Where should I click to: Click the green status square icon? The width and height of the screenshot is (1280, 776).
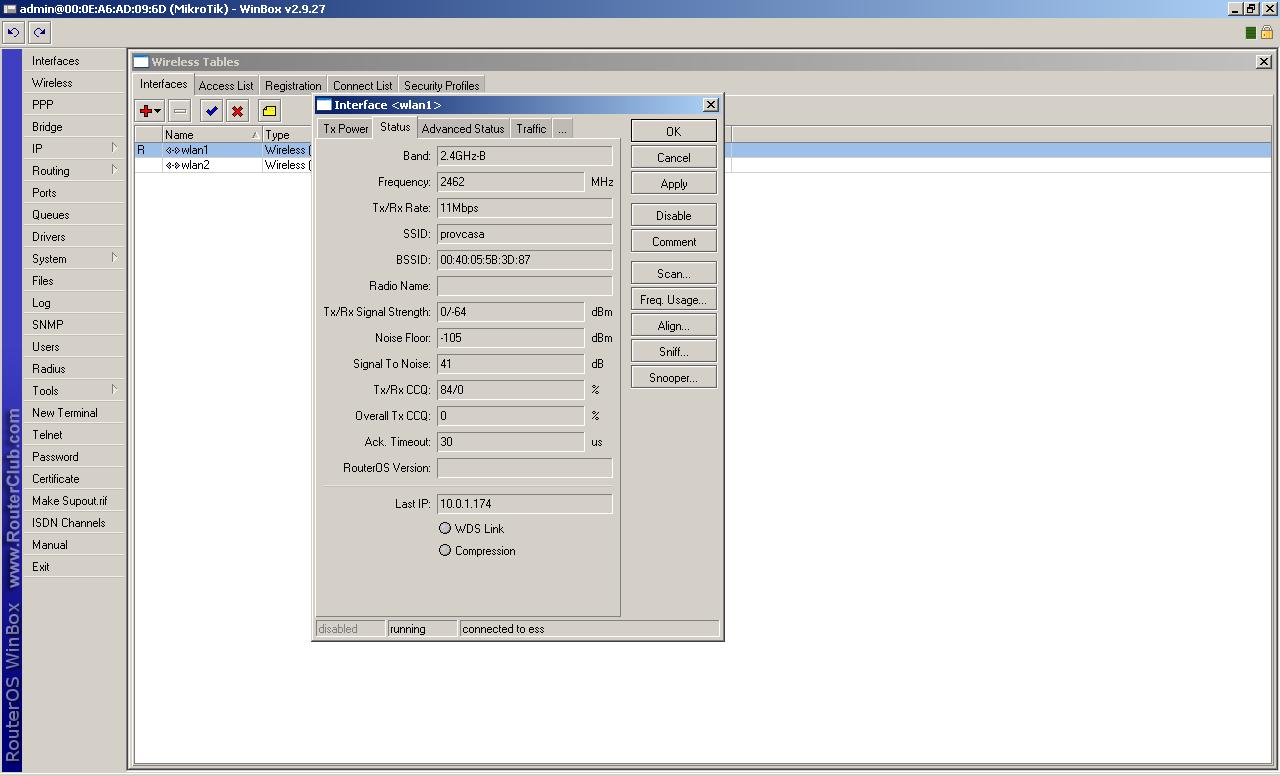(x=1251, y=33)
